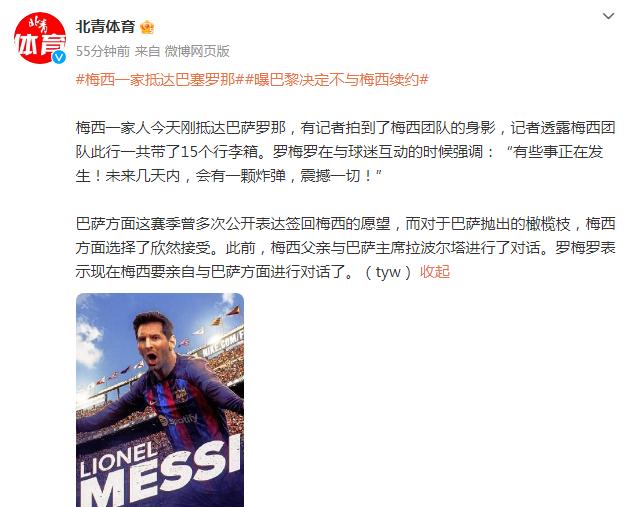
Task: Open the Lionel Messi poster image
Action: point(160,400)
